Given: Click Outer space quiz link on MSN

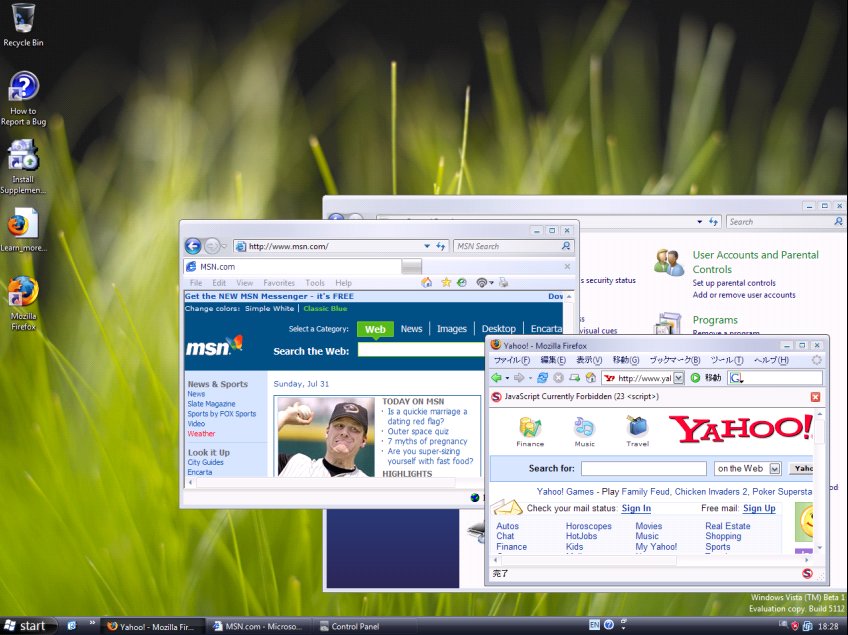Looking at the screenshot, I should pos(418,431).
